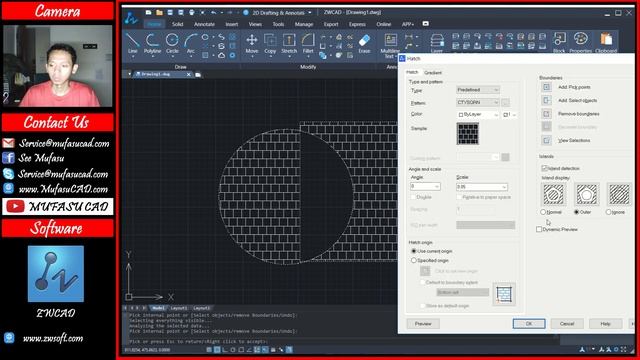The height and width of the screenshot is (360, 640).
Task: Choose the Copy tool
Action: pos(270,43)
